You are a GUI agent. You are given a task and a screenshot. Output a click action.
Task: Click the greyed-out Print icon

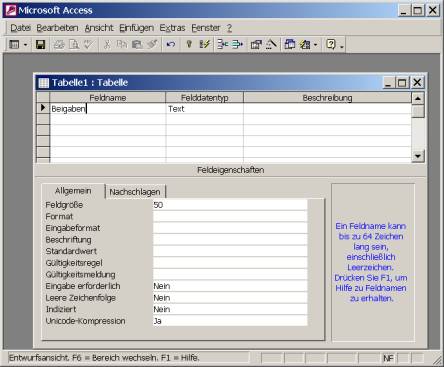tap(59, 44)
